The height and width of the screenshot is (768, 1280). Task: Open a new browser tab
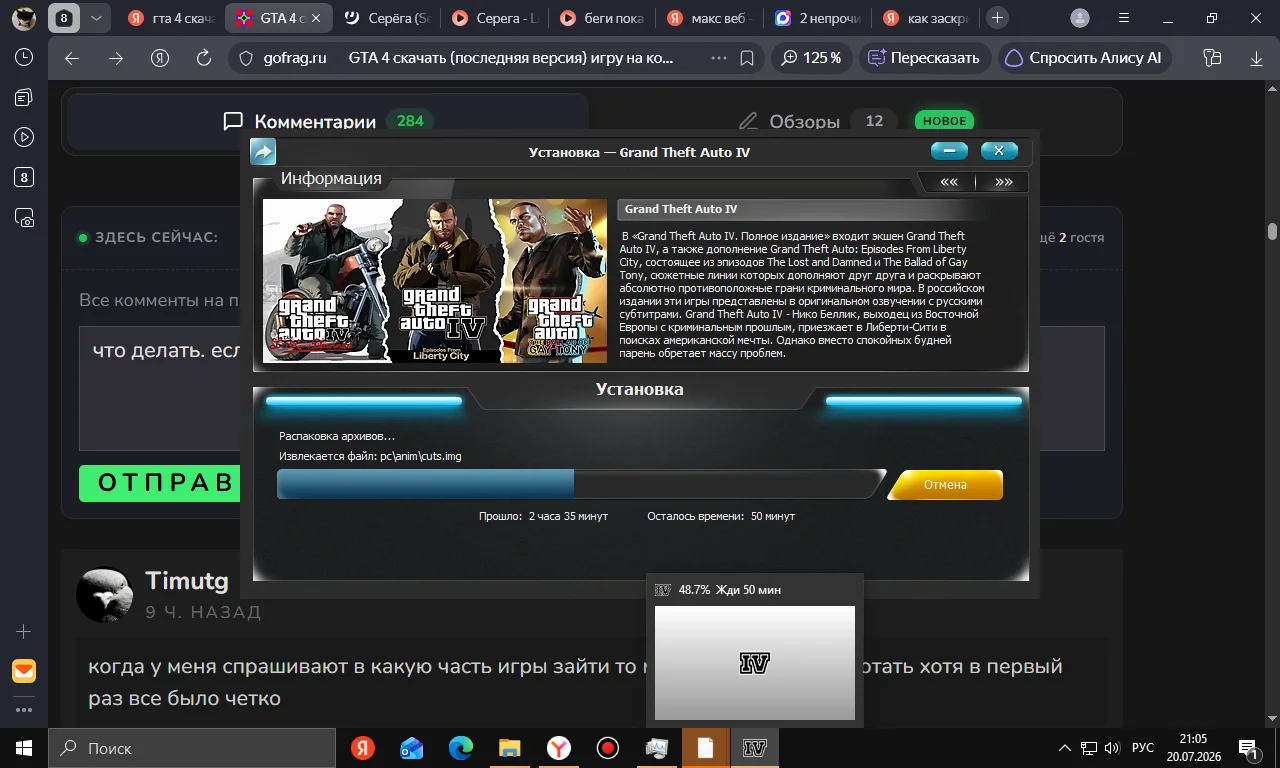[997, 18]
